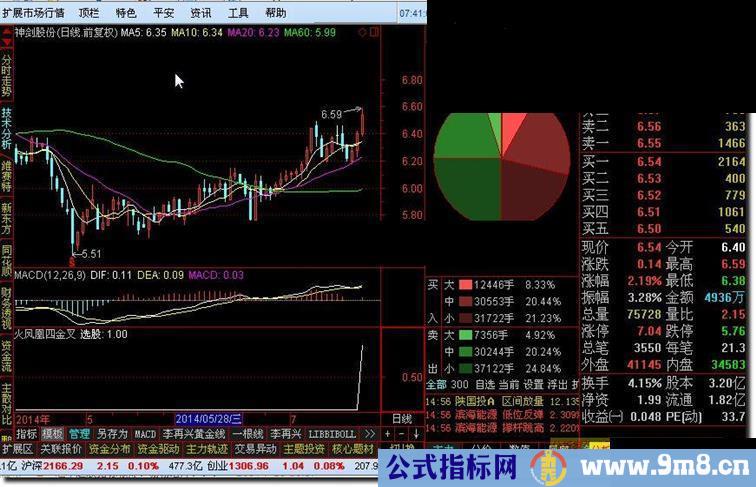The width and height of the screenshot is (756, 487).
Task: Click the 卖大 green legend swatch
Action: [465, 335]
